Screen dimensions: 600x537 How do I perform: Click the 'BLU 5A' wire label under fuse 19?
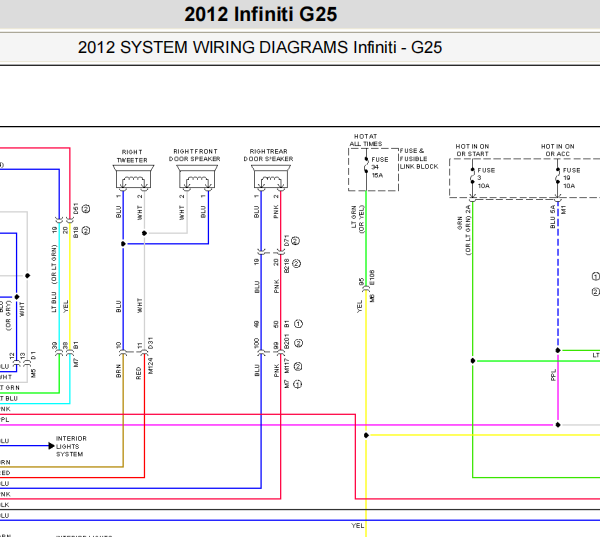click(x=553, y=217)
